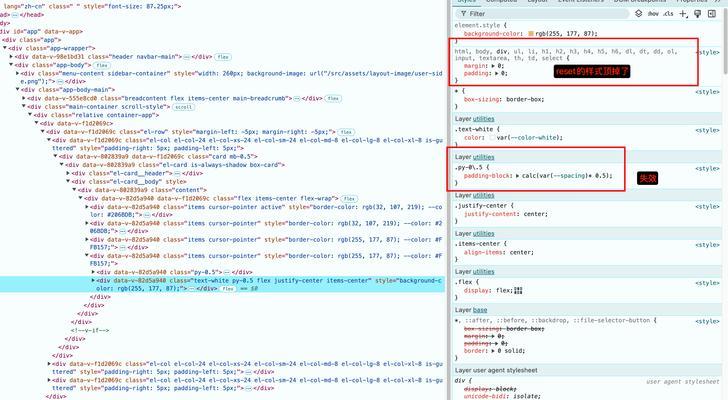The height and width of the screenshot is (400, 728).
Task: Click the box-sizing: border-box declaration in * rule
Action: pos(504,99)
